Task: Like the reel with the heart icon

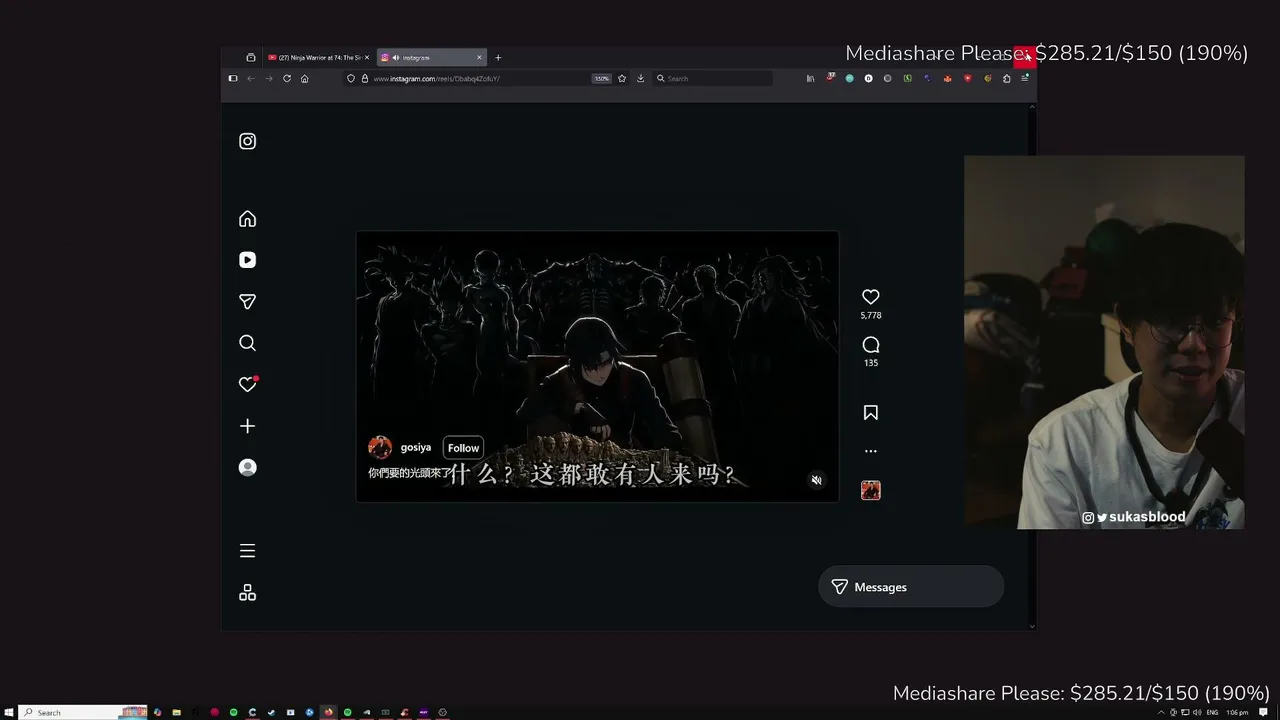Action: click(871, 297)
